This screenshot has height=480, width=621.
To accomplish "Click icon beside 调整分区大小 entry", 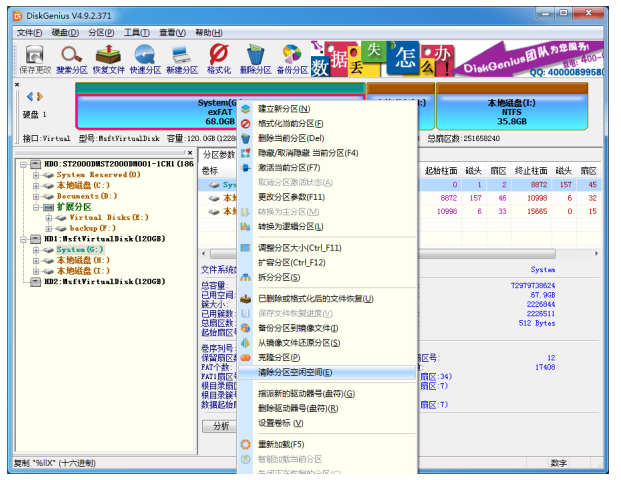I will (246, 248).
